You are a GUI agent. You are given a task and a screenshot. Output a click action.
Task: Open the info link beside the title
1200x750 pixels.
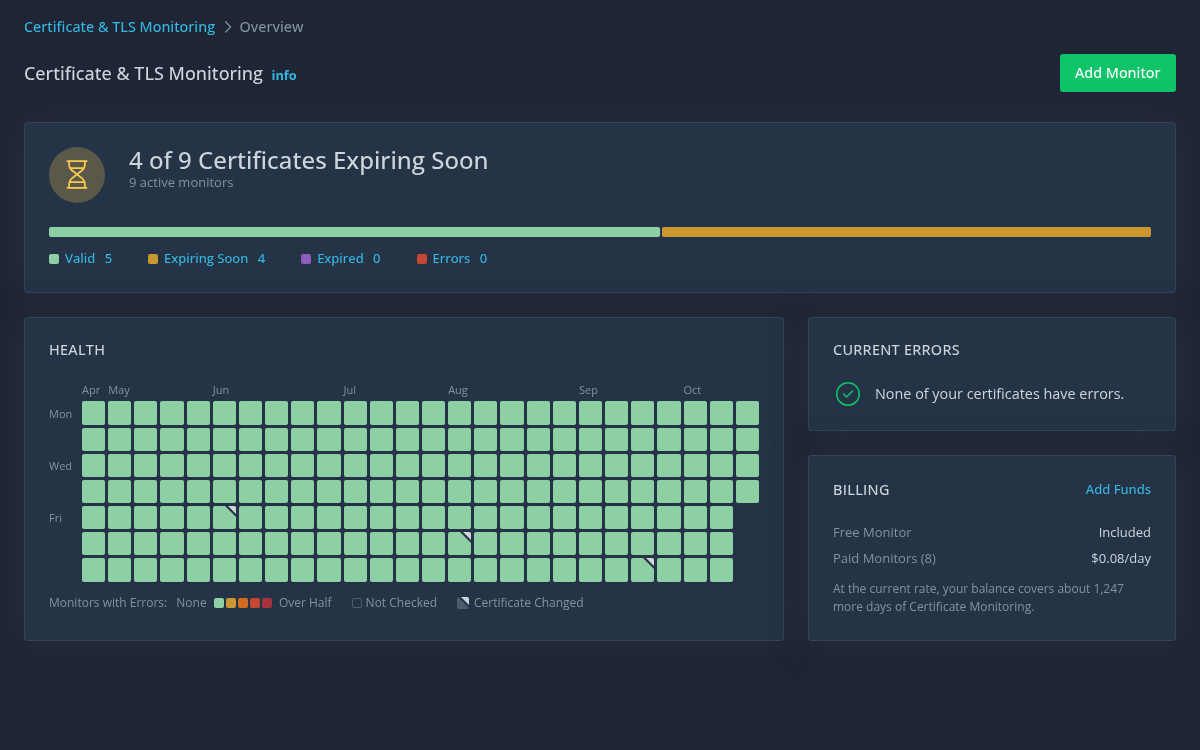click(284, 75)
